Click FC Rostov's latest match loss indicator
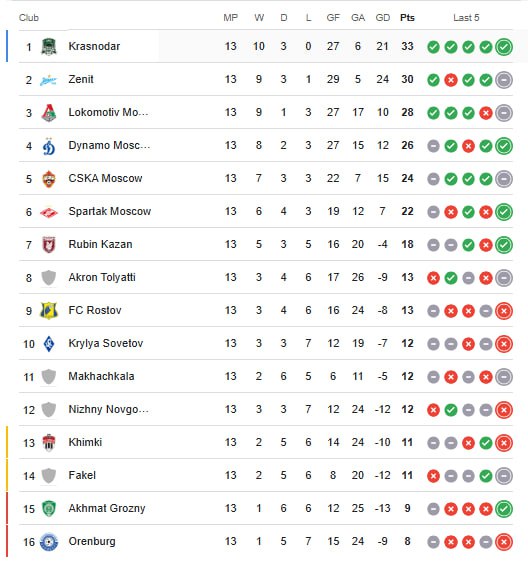 click(504, 311)
